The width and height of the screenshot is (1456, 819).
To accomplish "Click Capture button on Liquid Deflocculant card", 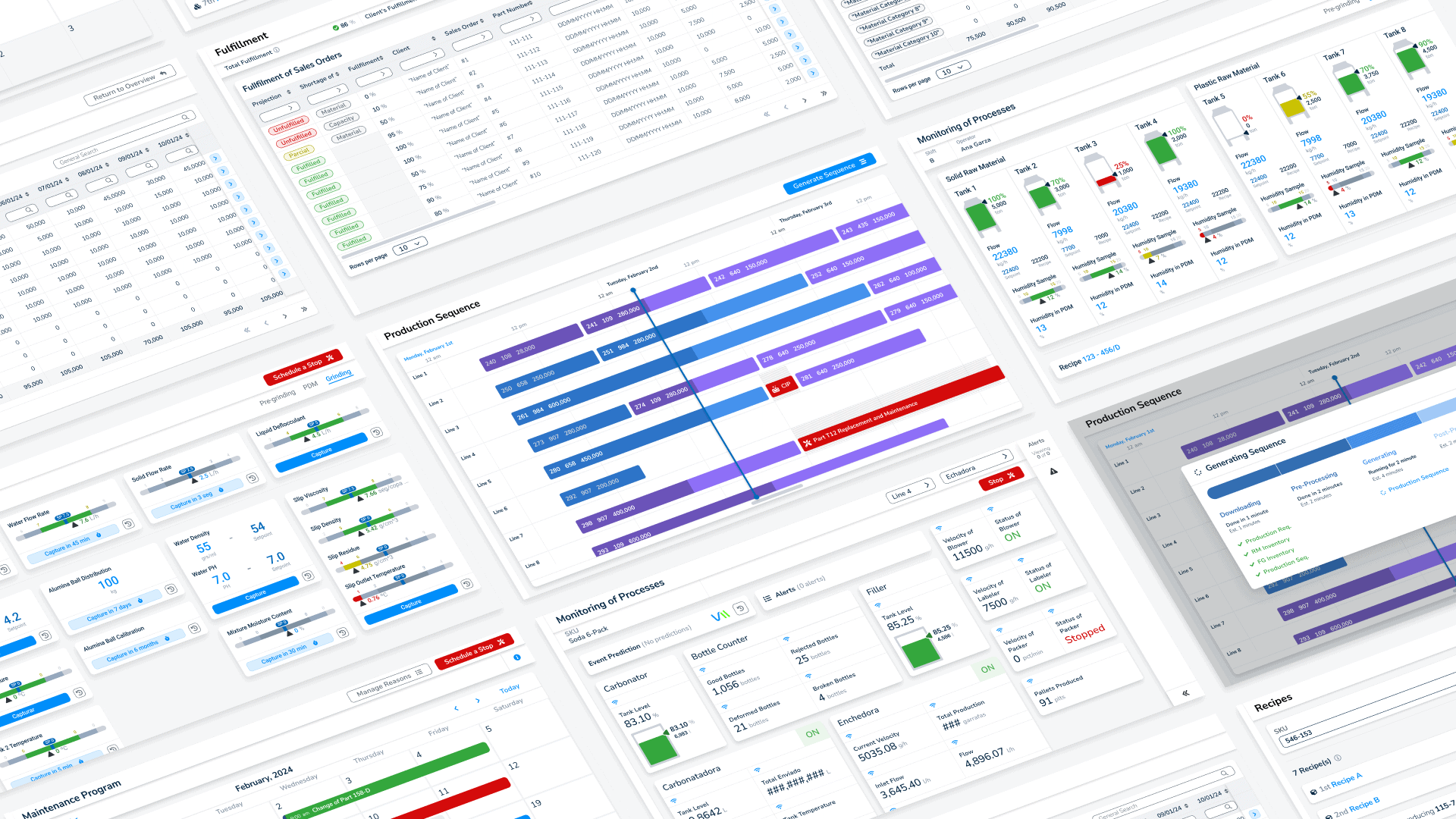I will [322, 453].
